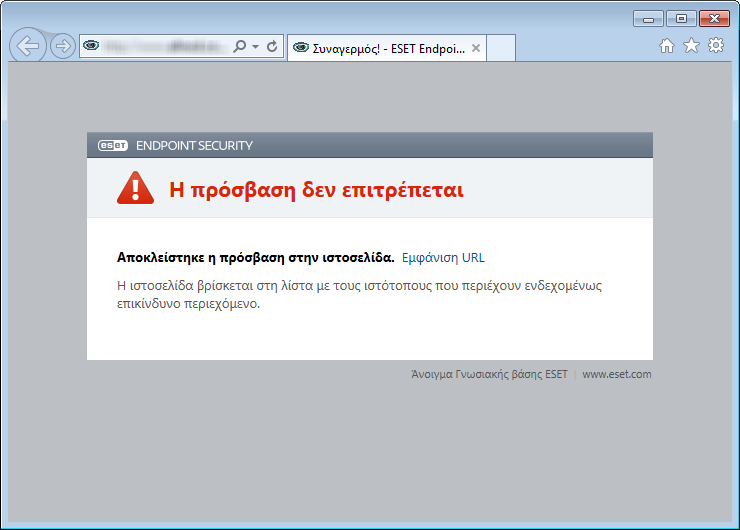The width and height of the screenshot is (740, 530).
Task: Maximize the browser window
Action: (x=681, y=19)
